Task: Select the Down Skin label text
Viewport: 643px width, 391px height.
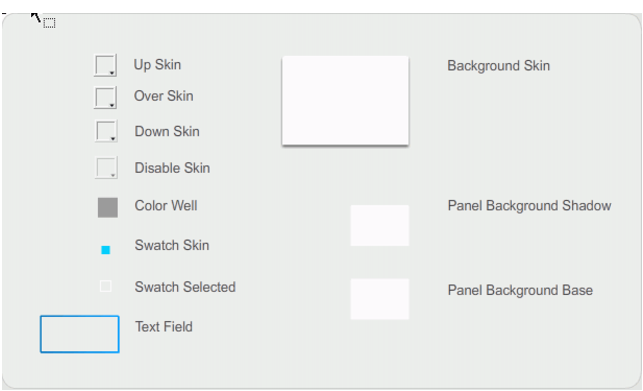Action: tap(167, 131)
